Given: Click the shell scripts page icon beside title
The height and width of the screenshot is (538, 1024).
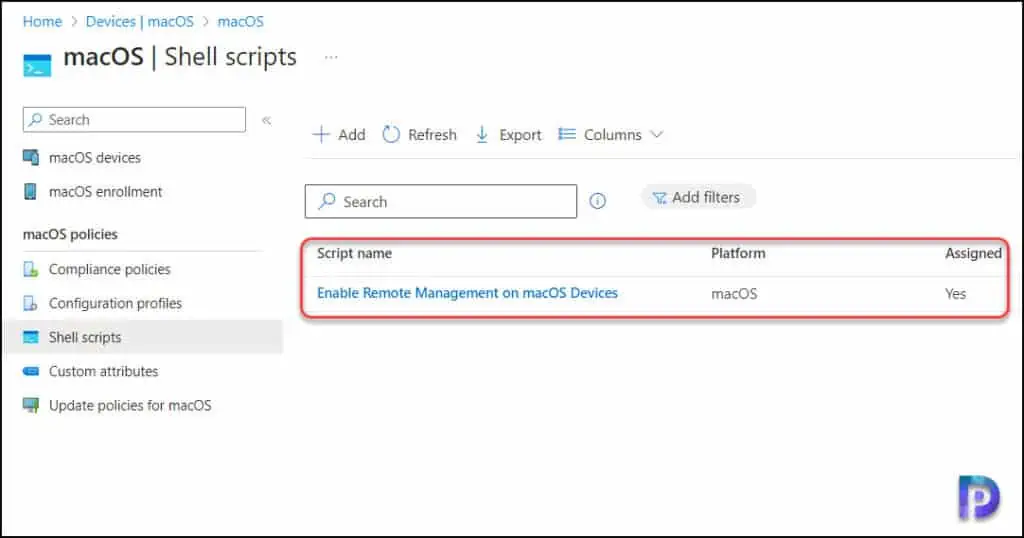Looking at the screenshot, I should 37,66.
